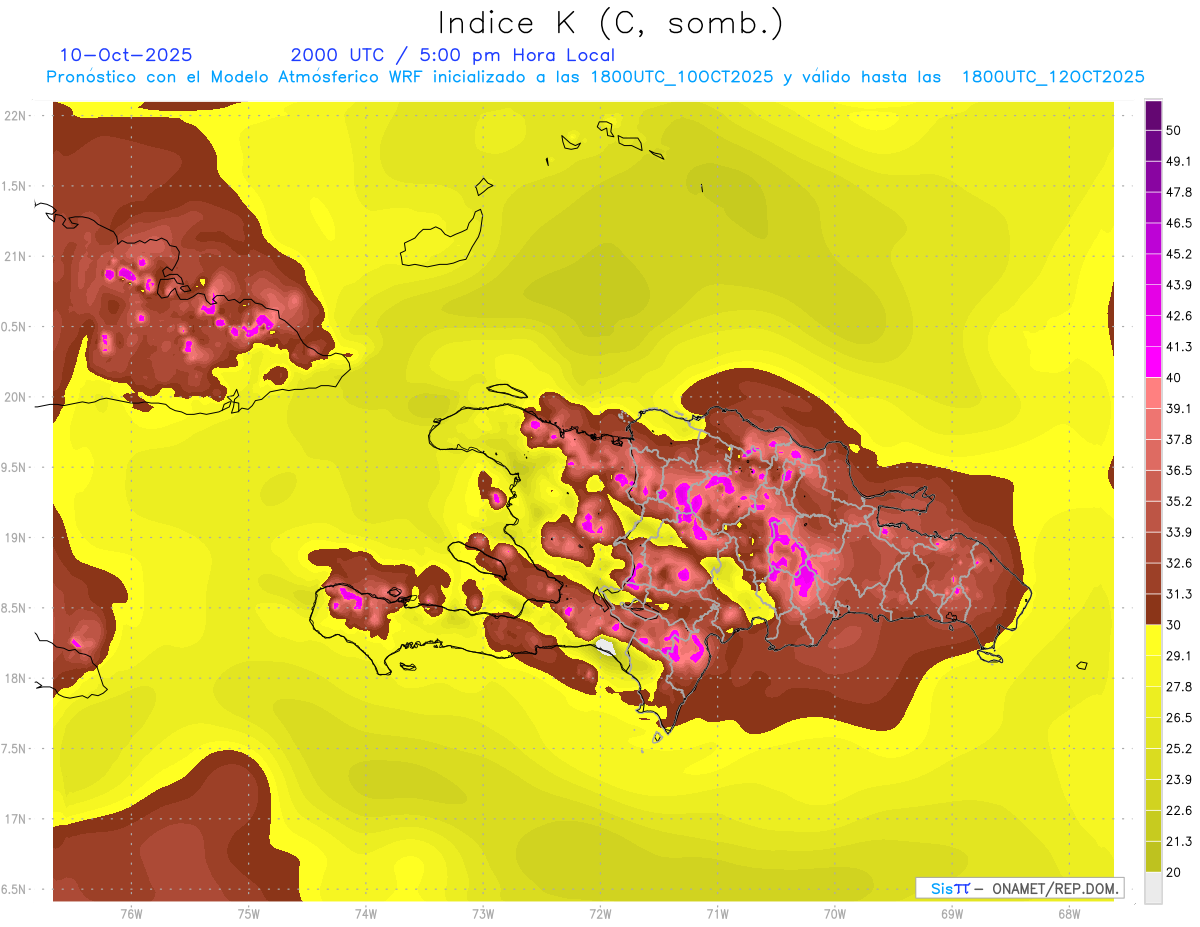Click the 68W longitude axis label
Screen dimensions: 1200x927
tap(1068, 913)
